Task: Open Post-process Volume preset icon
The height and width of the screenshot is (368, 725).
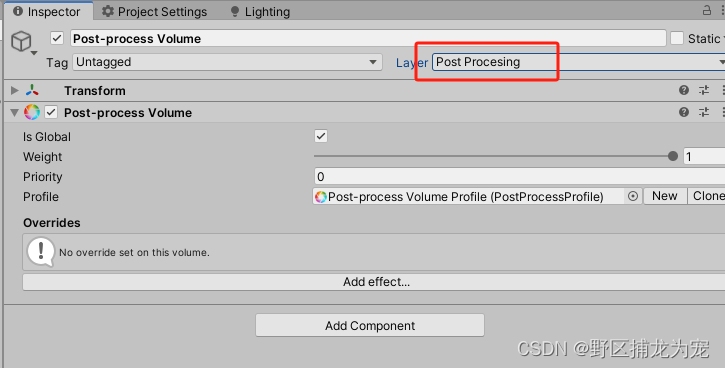Action: coord(704,112)
